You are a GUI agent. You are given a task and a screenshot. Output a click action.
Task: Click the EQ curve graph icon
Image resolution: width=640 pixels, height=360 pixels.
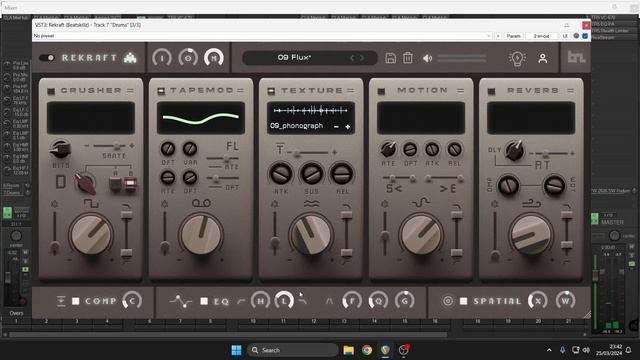point(181,301)
